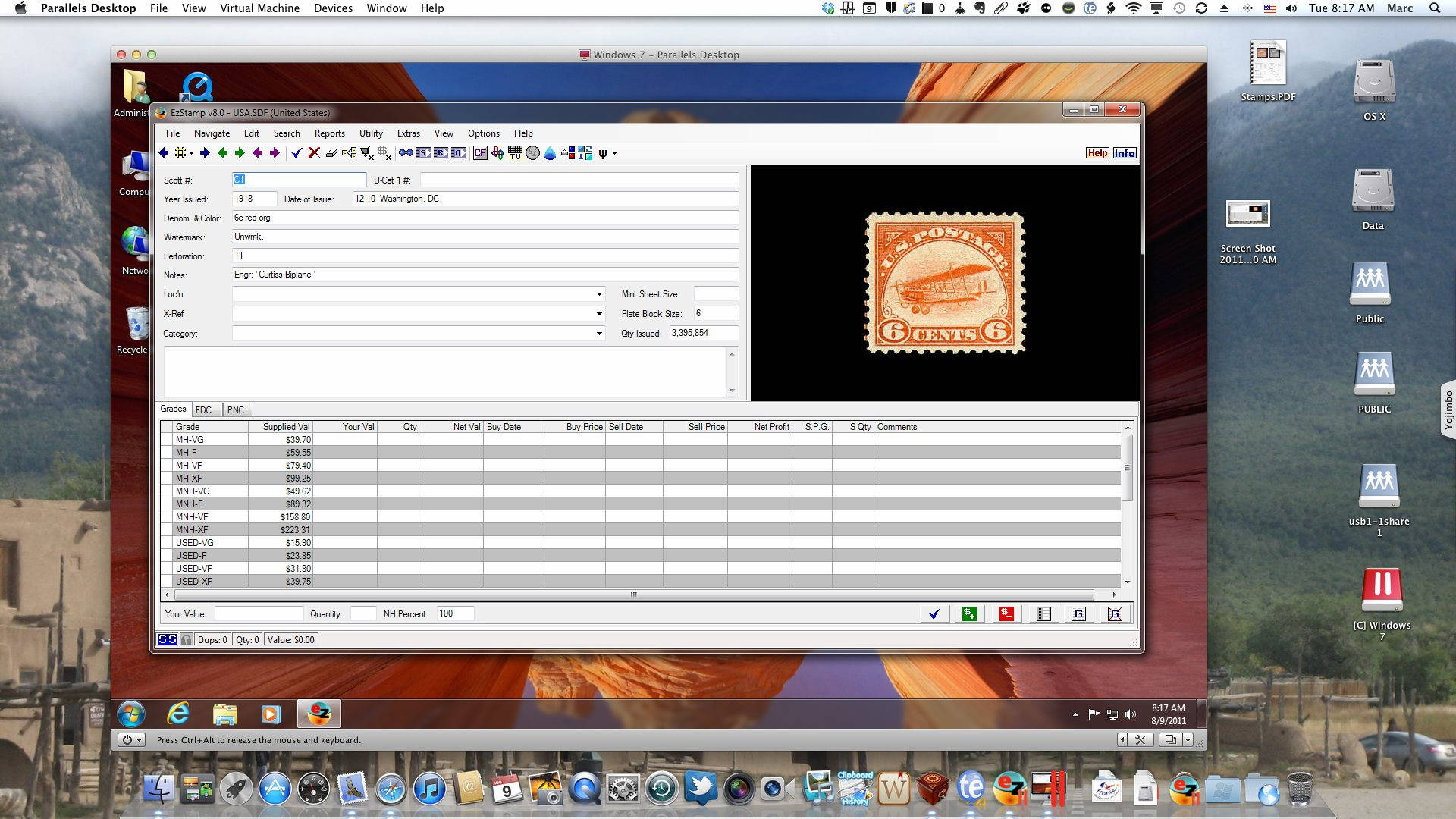The width and height of the screenshot is (1456, 819).
Task: Click the U-Cat 1 # input field
Action: (x=579, y=180)
